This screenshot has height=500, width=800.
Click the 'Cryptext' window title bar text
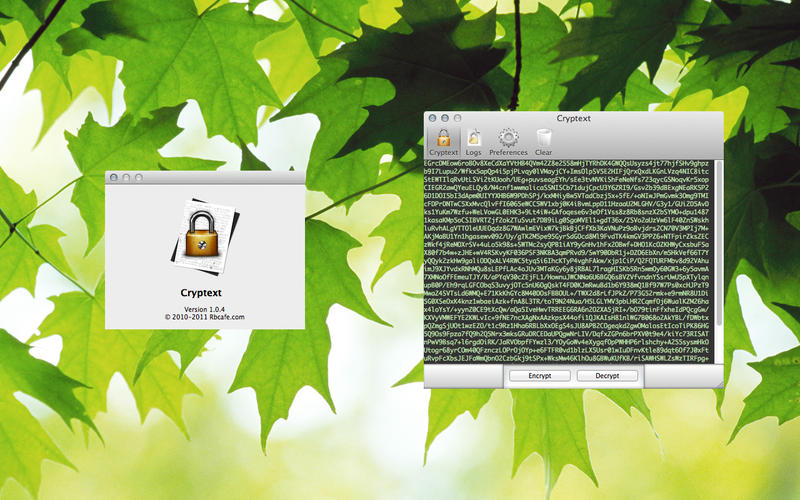tap(573, 118)
